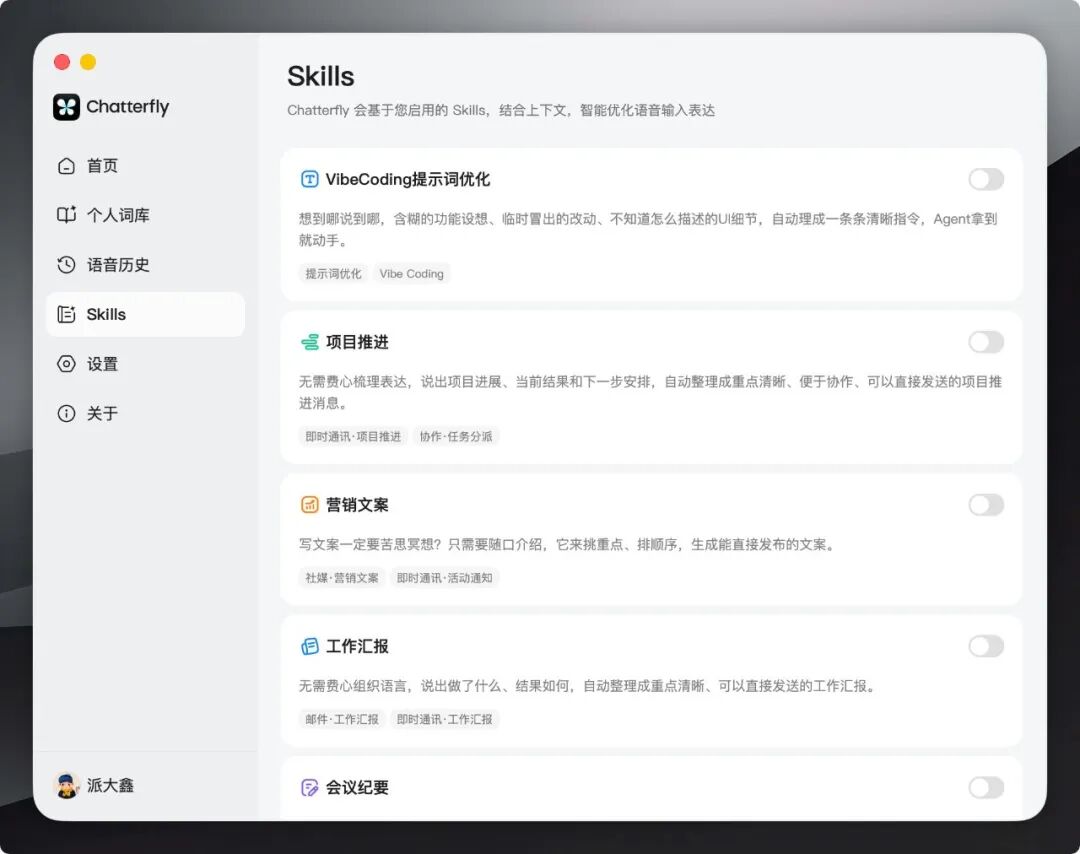The height and width of the screenshot is (854, 1080).
Task: Click the 提示词优化 tag
Action: click(x=333, y=273)
